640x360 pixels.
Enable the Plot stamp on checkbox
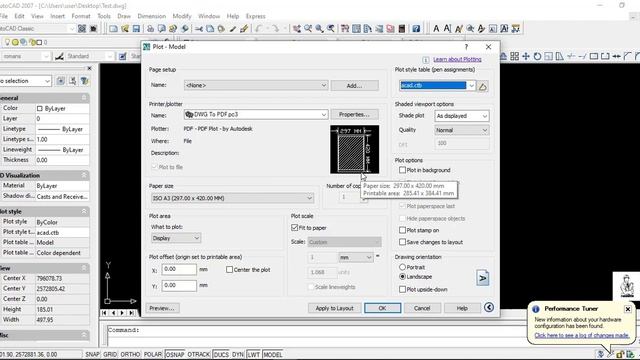tap(402, 230)
